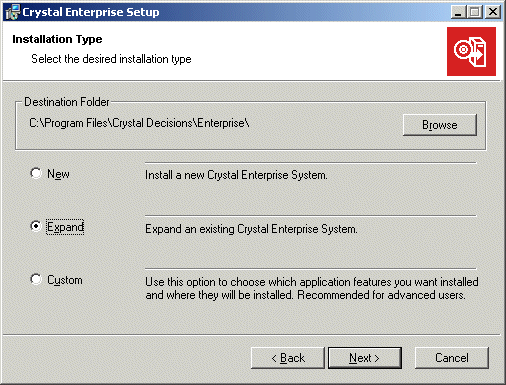
Task: Click the 'Crystal Enterprise Setup' title bar text
Action: click(91, 12)
